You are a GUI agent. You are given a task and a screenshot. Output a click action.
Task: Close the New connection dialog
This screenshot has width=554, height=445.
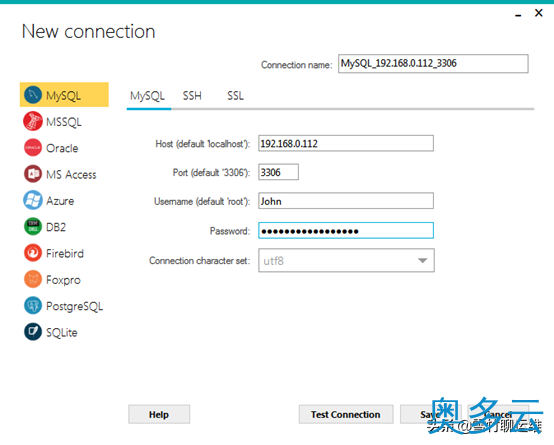tap(539, 13)
